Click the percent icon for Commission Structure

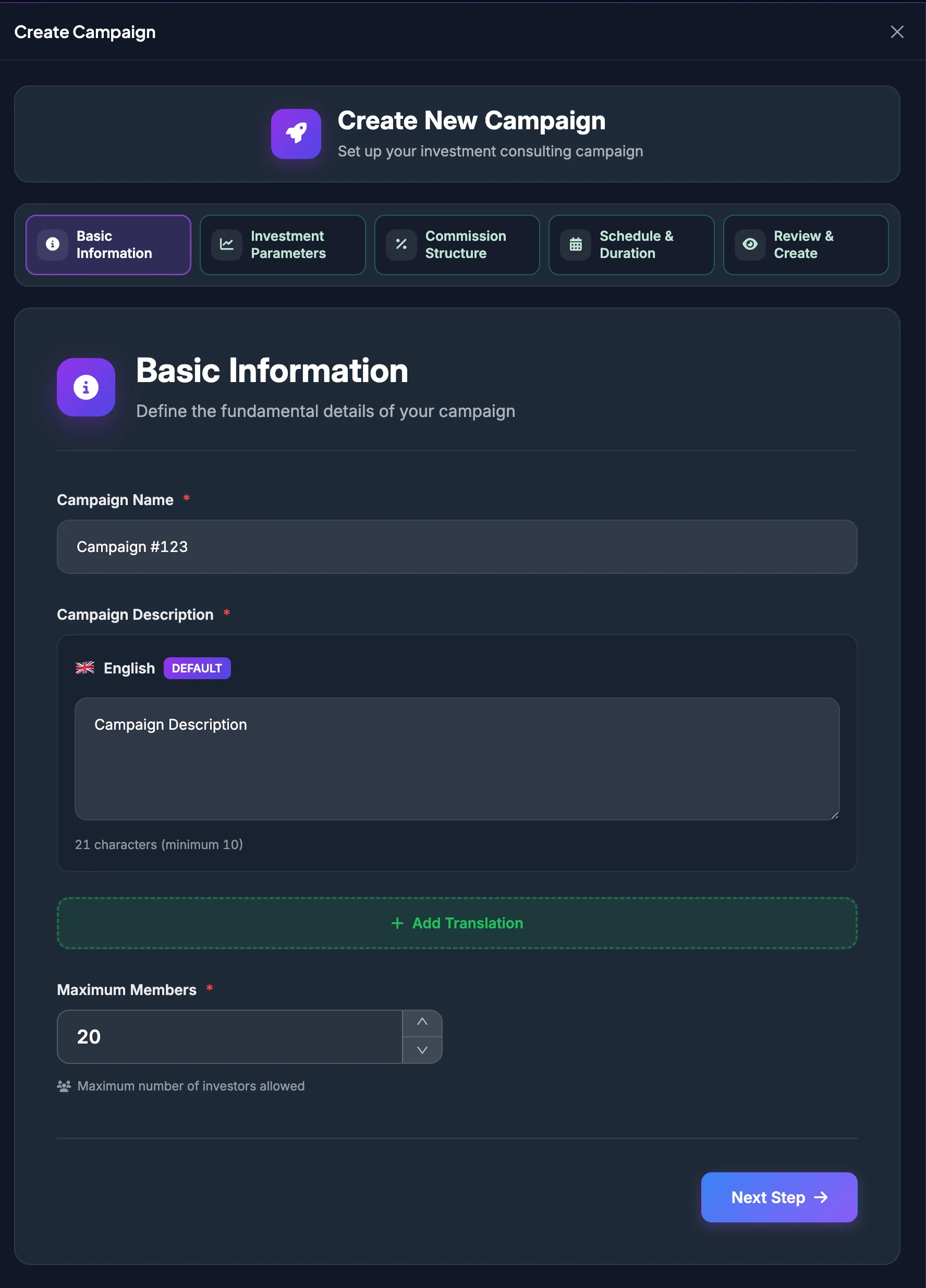tap(401, 244)
